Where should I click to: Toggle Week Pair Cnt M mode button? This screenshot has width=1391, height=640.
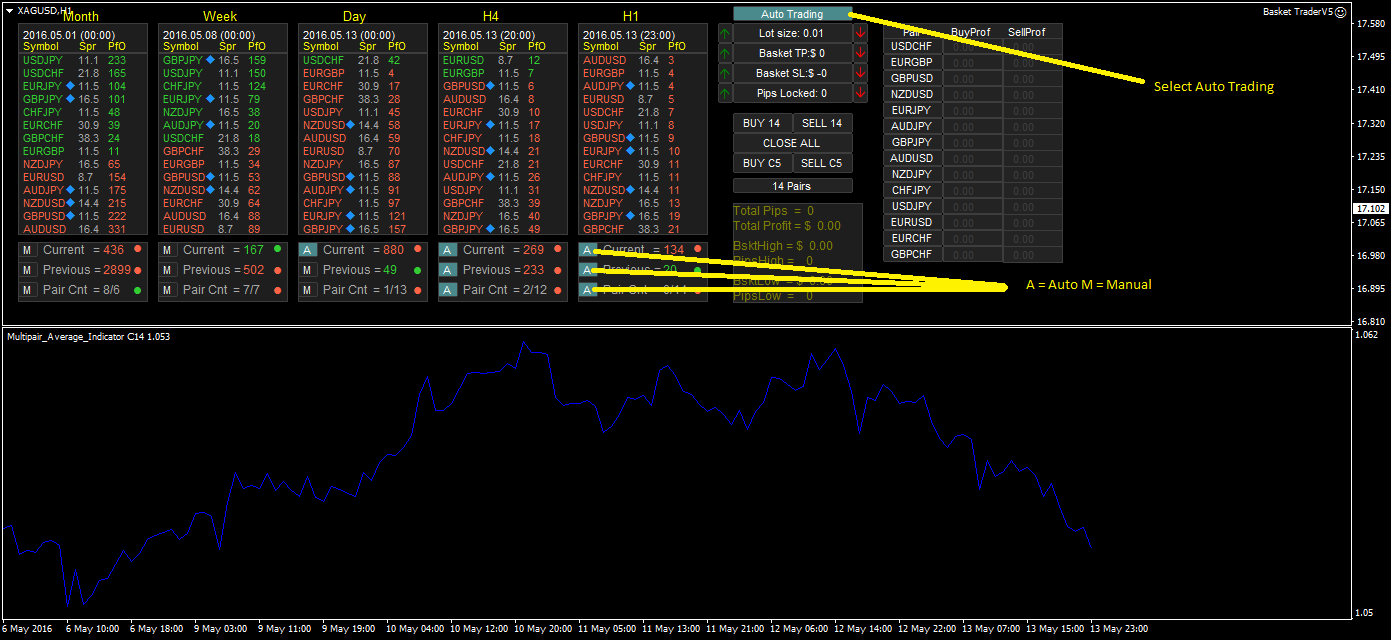(x=168, y=290)
